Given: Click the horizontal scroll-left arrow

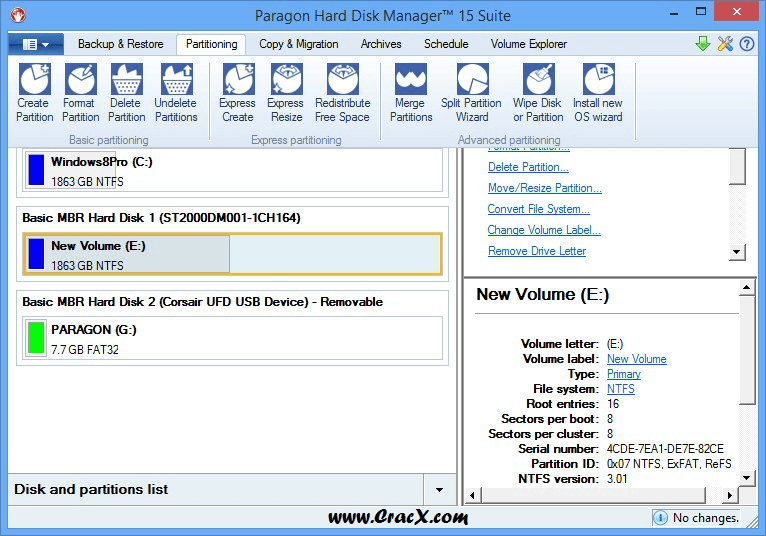Looking at the screenshot, I should point(472,495).
